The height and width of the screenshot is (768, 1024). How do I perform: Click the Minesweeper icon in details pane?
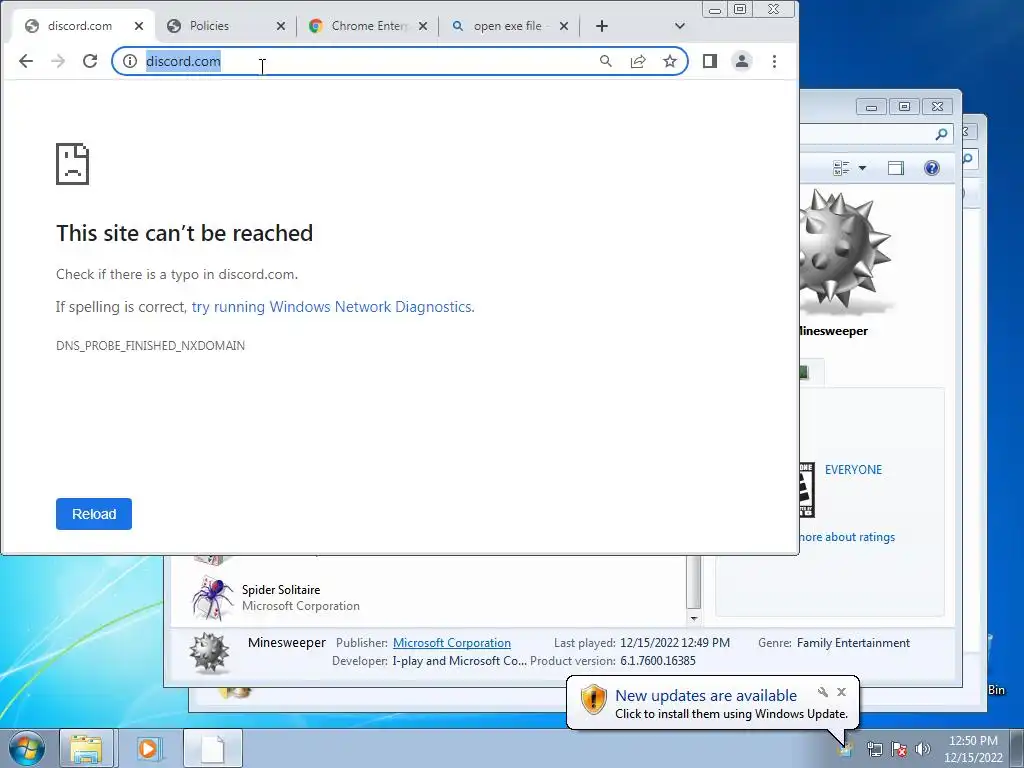coord(209,652)
